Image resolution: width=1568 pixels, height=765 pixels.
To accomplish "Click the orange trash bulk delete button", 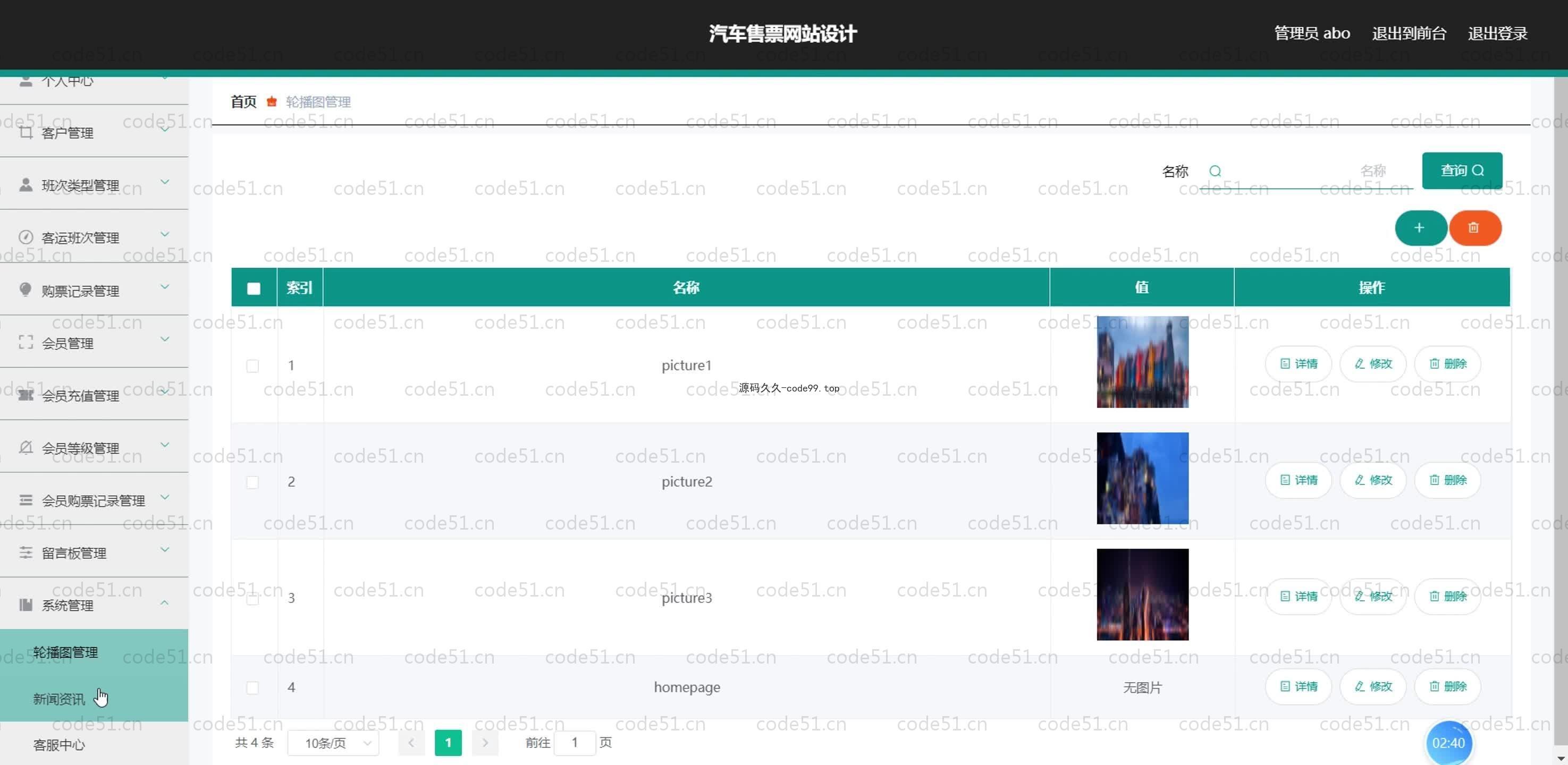I will [1475, 227].
